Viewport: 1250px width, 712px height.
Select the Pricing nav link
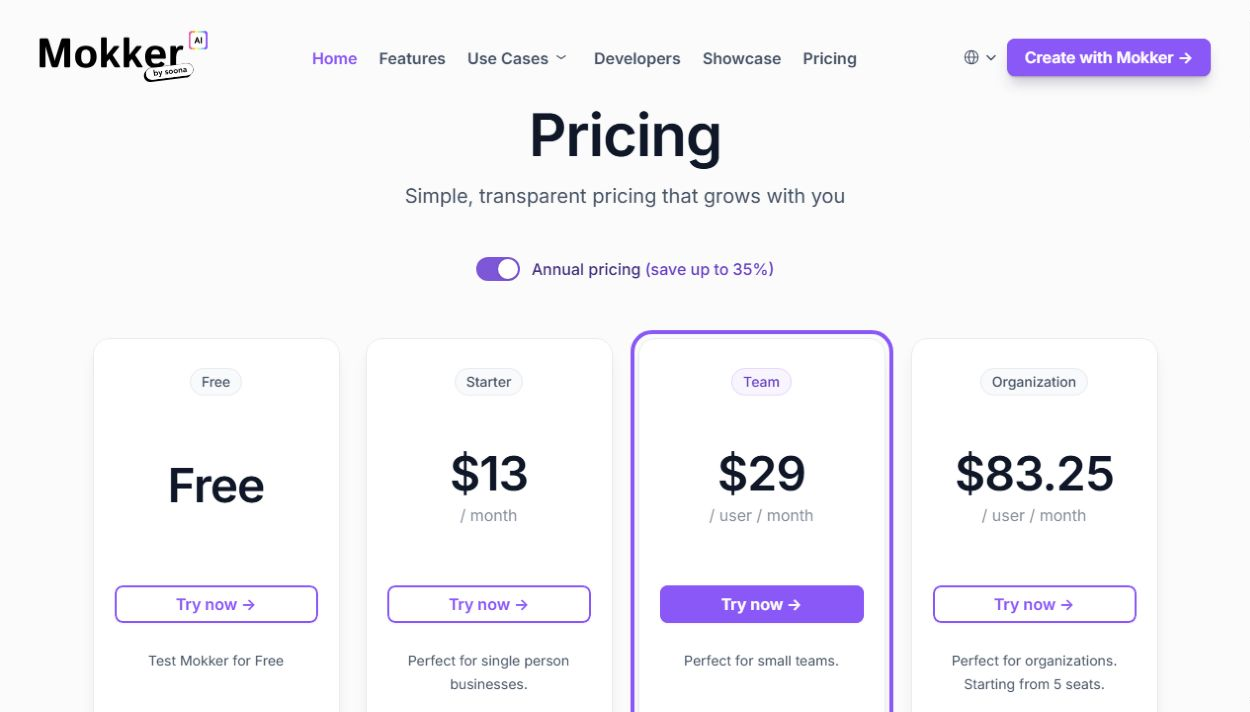(x=830, y=58)
